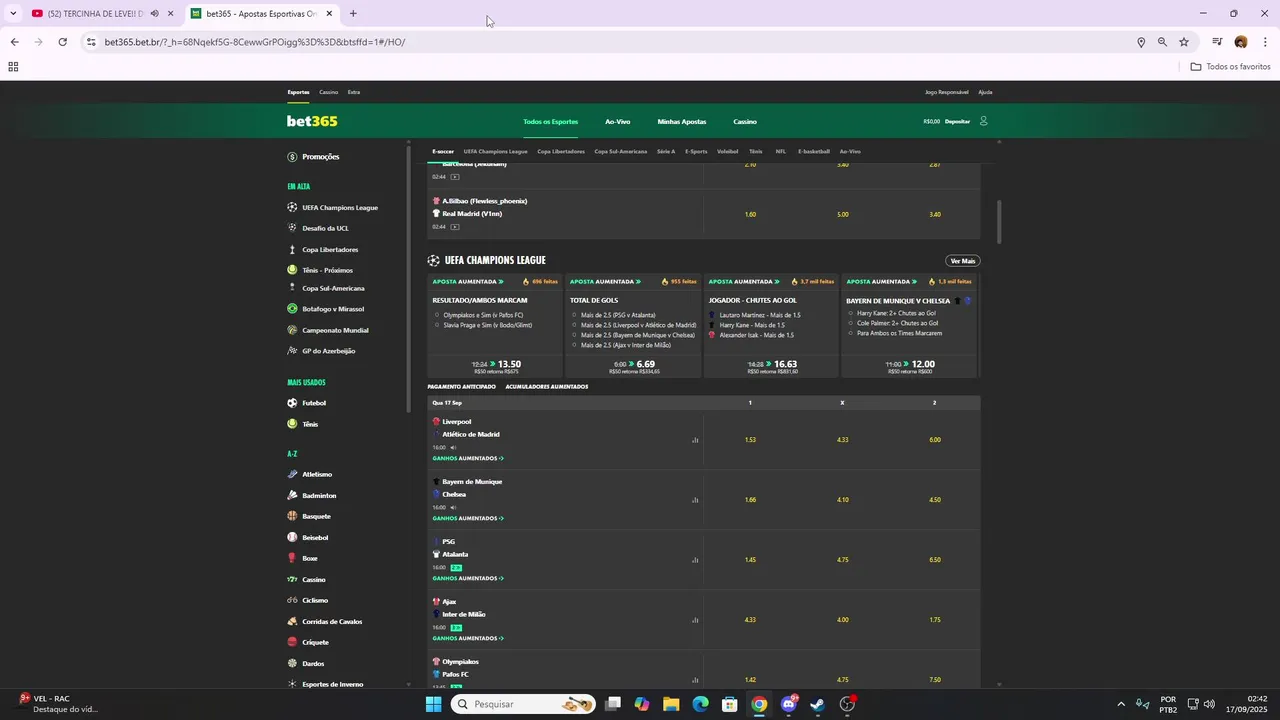Click the Ciclismo bicycle icon in the A-Z list
Viewport: 1280px width, 720px height.
292,600
